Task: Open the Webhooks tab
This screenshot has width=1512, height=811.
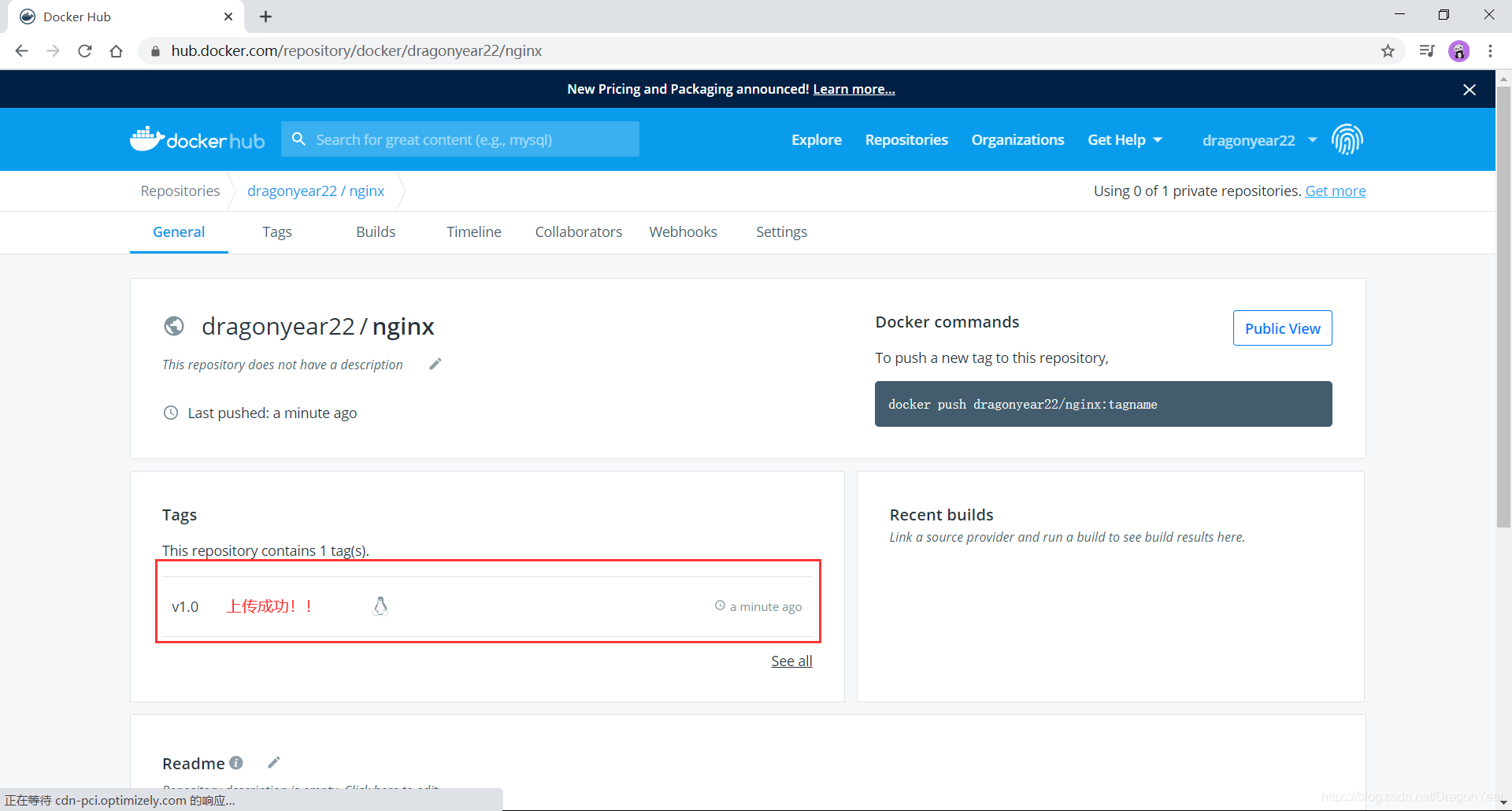Action: click(683, 232)
